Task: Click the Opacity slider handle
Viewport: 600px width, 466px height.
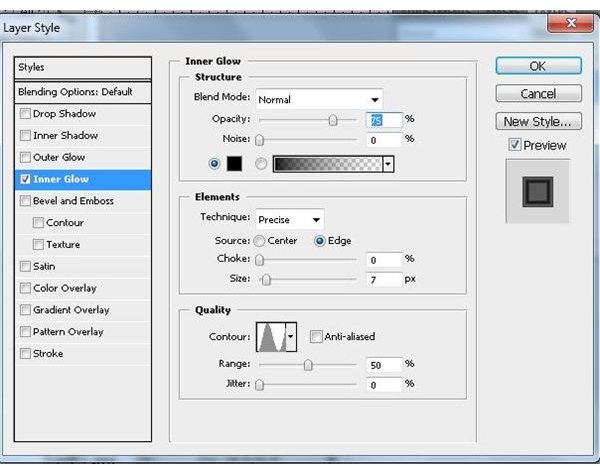Action: [333, 121]
